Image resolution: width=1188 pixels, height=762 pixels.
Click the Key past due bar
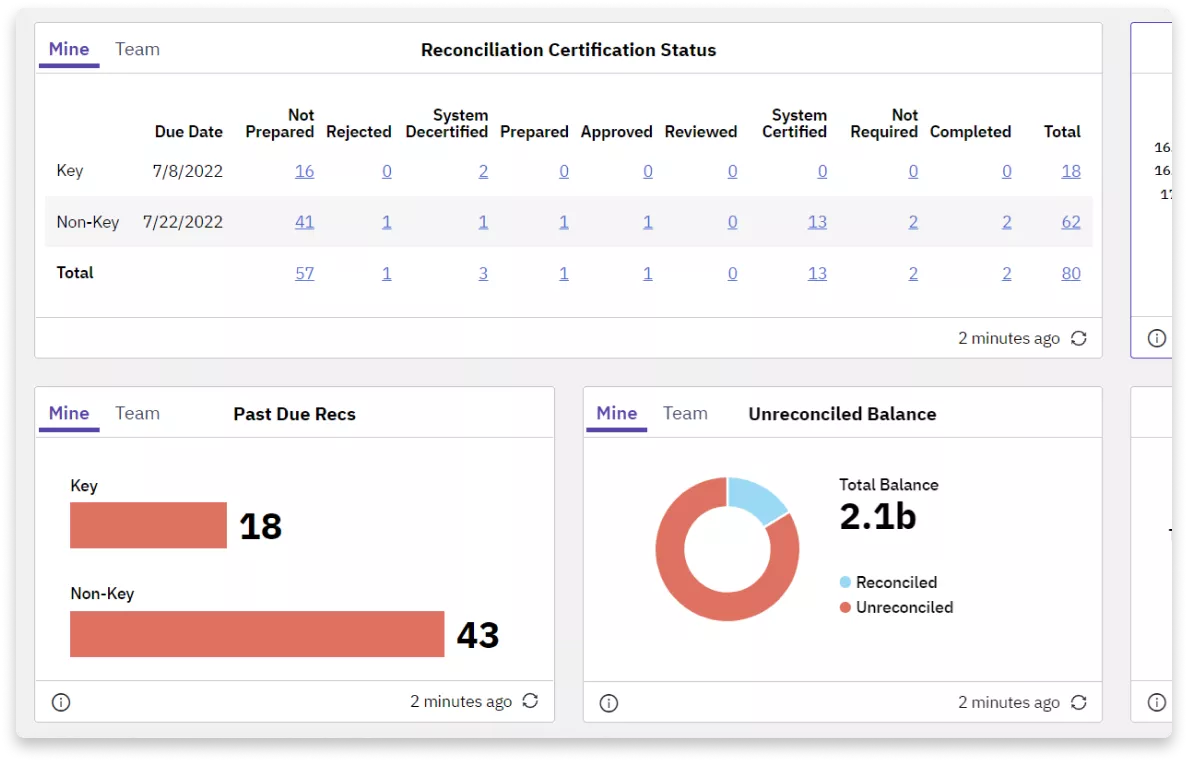tap(148, 525)
